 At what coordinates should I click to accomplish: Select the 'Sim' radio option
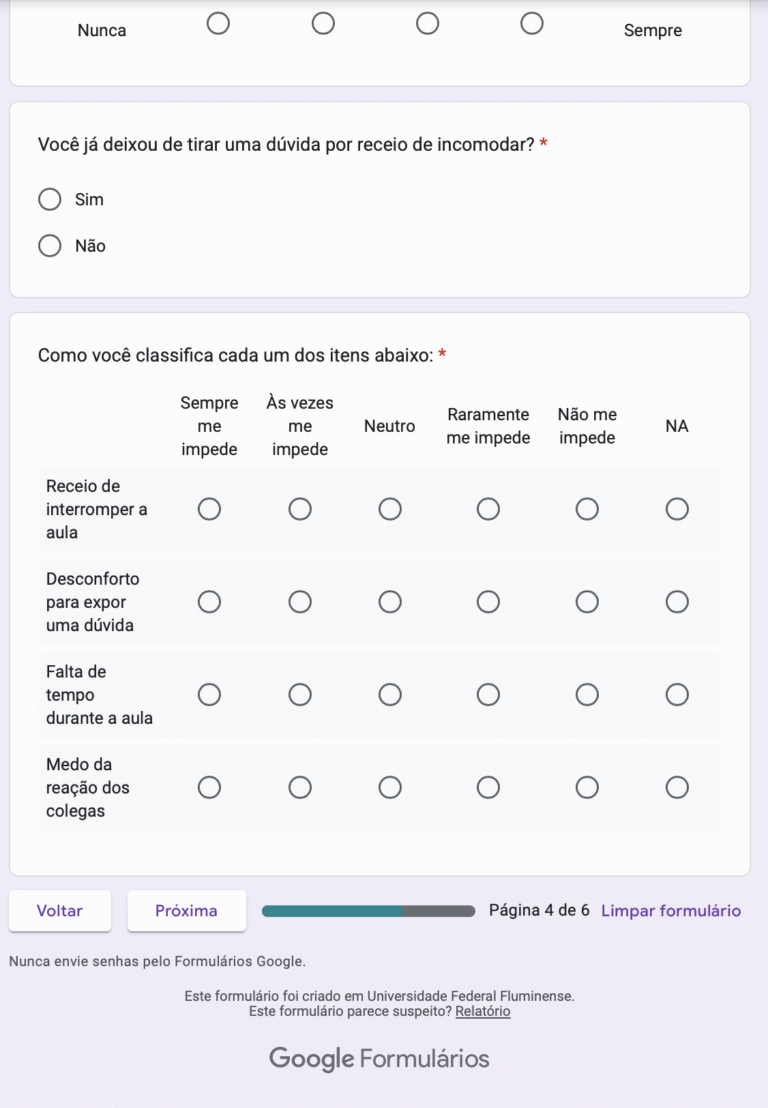[x=50, y=200]
